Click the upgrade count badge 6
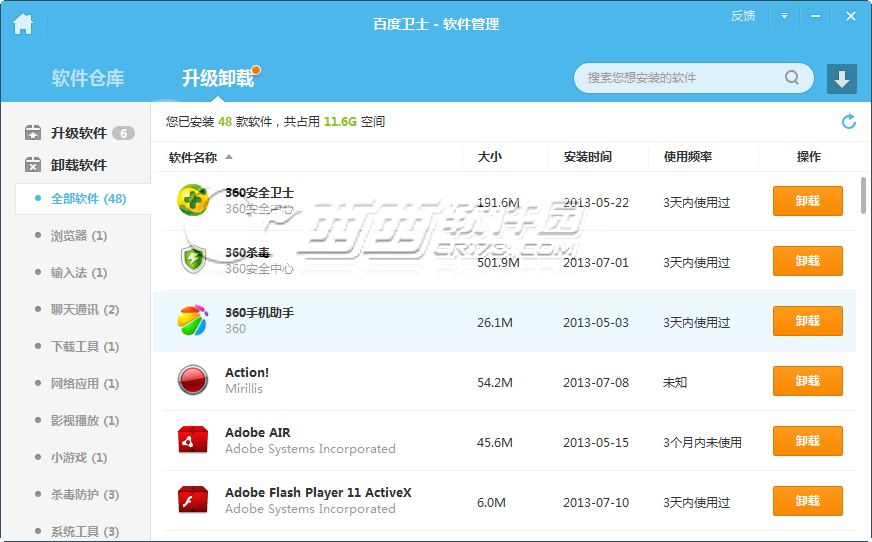This screenshot has height=542, width=872. [123, 133]
